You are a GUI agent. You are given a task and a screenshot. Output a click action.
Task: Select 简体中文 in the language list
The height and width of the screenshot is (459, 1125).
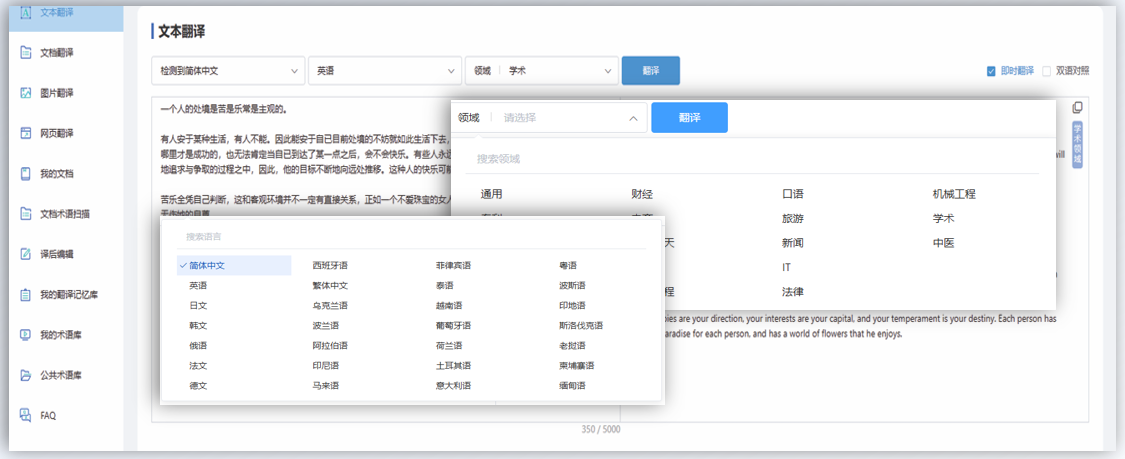click(x=234, y=265)
